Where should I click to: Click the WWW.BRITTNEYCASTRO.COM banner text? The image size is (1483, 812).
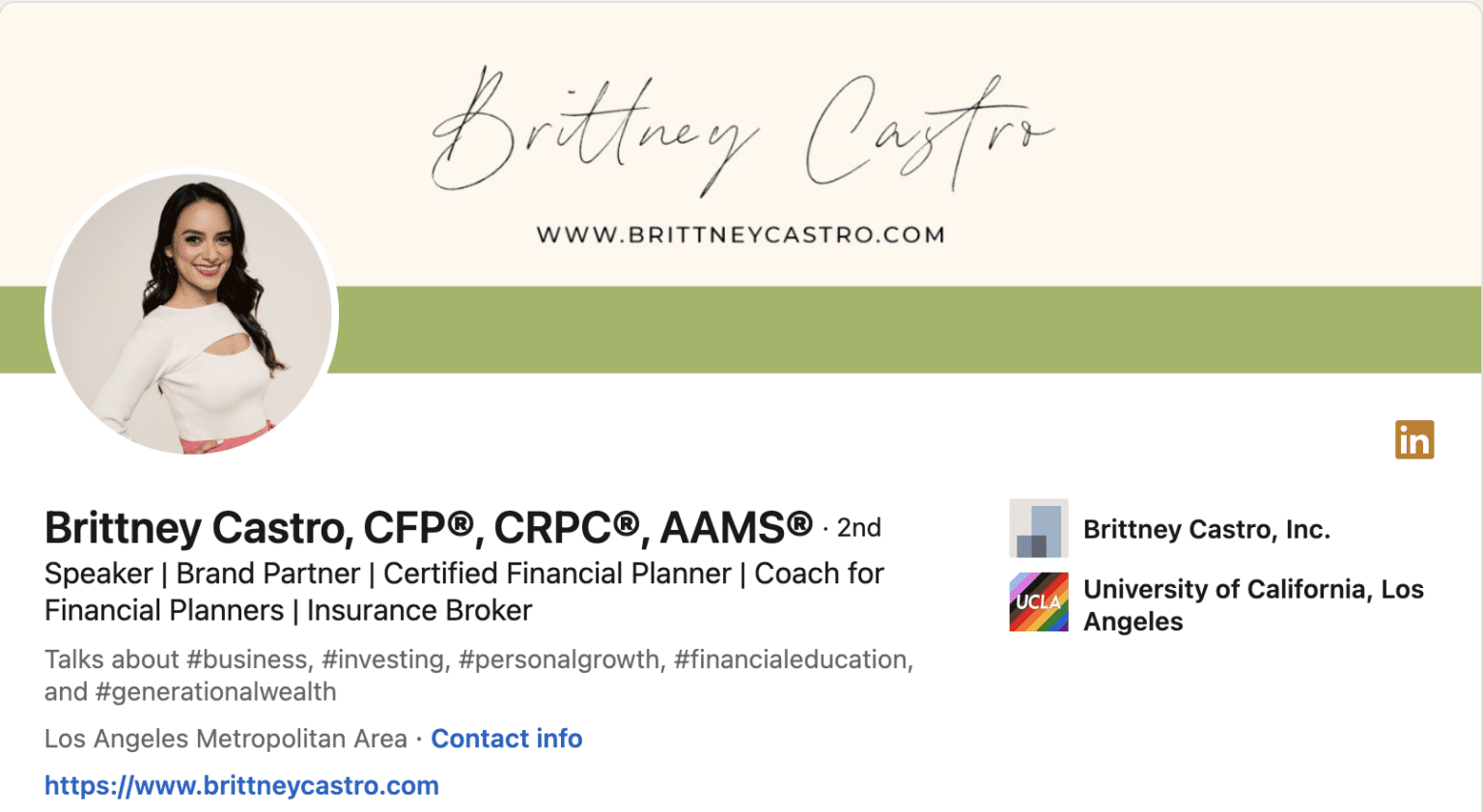(x=741, y=235)
